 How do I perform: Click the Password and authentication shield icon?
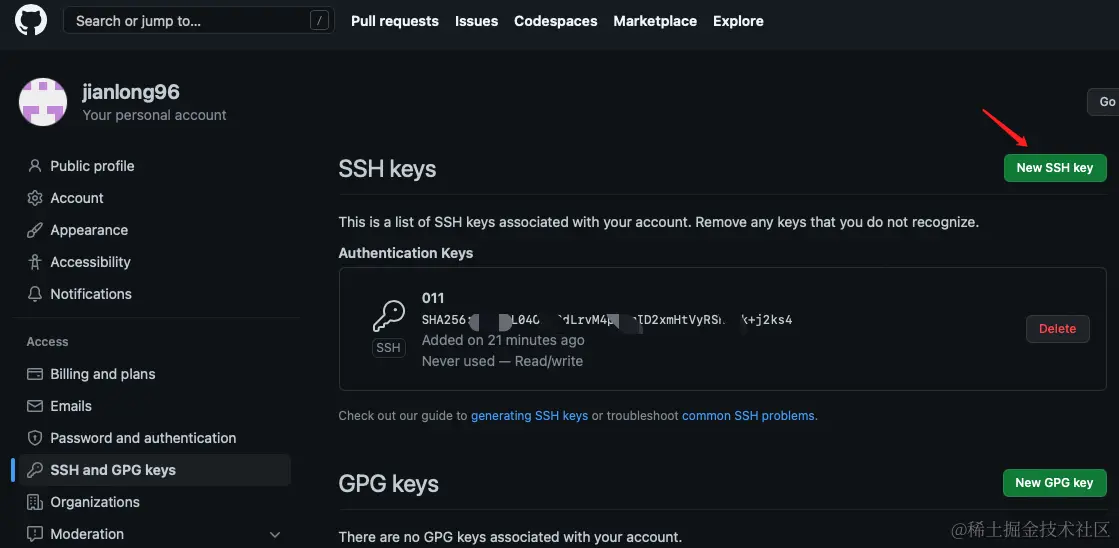tap(35, 438)
